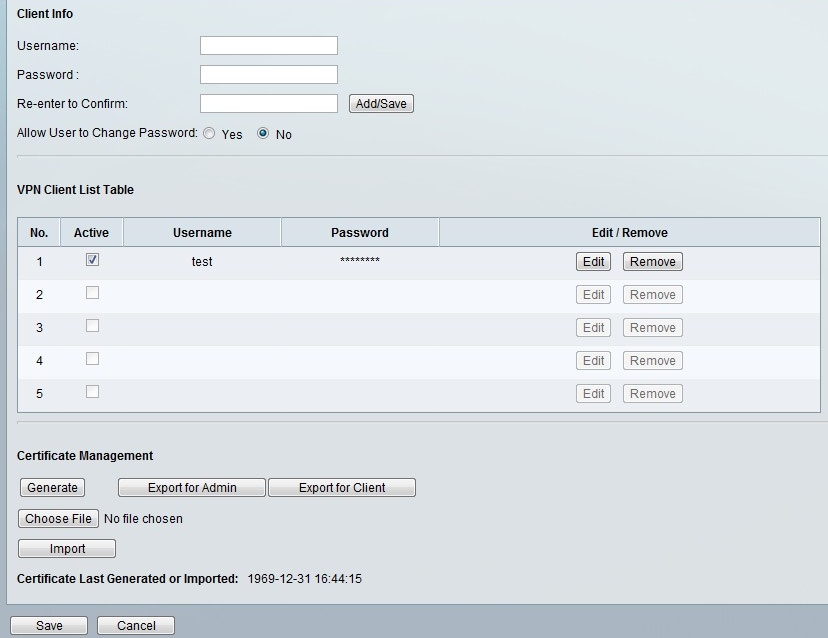Click Remove button in row 5
This screenshot has width=828, height=638.
tap(653, 394)
